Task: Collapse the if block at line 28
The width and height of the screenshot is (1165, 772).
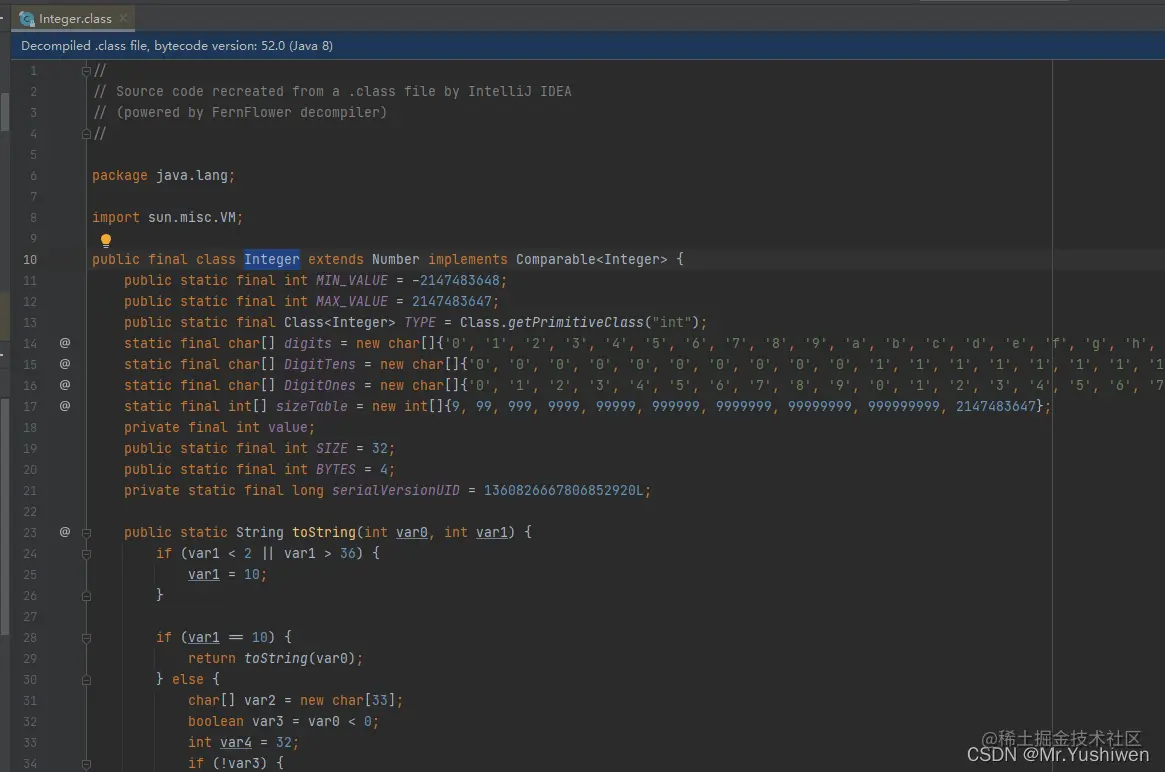Action: pos(86,638)
